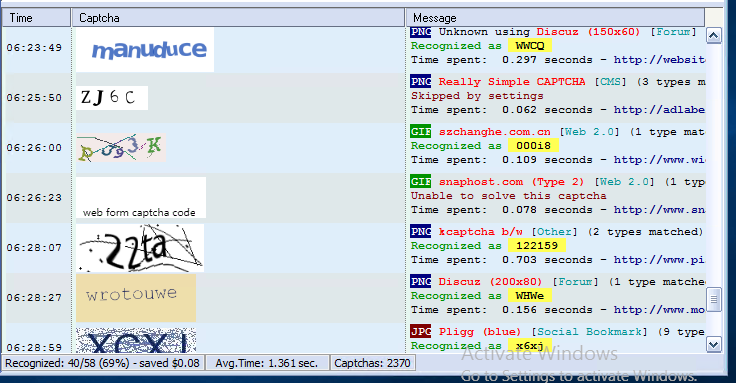
Task: Click 'Time spent: 0.297 seconds' line
Action: click(x=502, y=60)
